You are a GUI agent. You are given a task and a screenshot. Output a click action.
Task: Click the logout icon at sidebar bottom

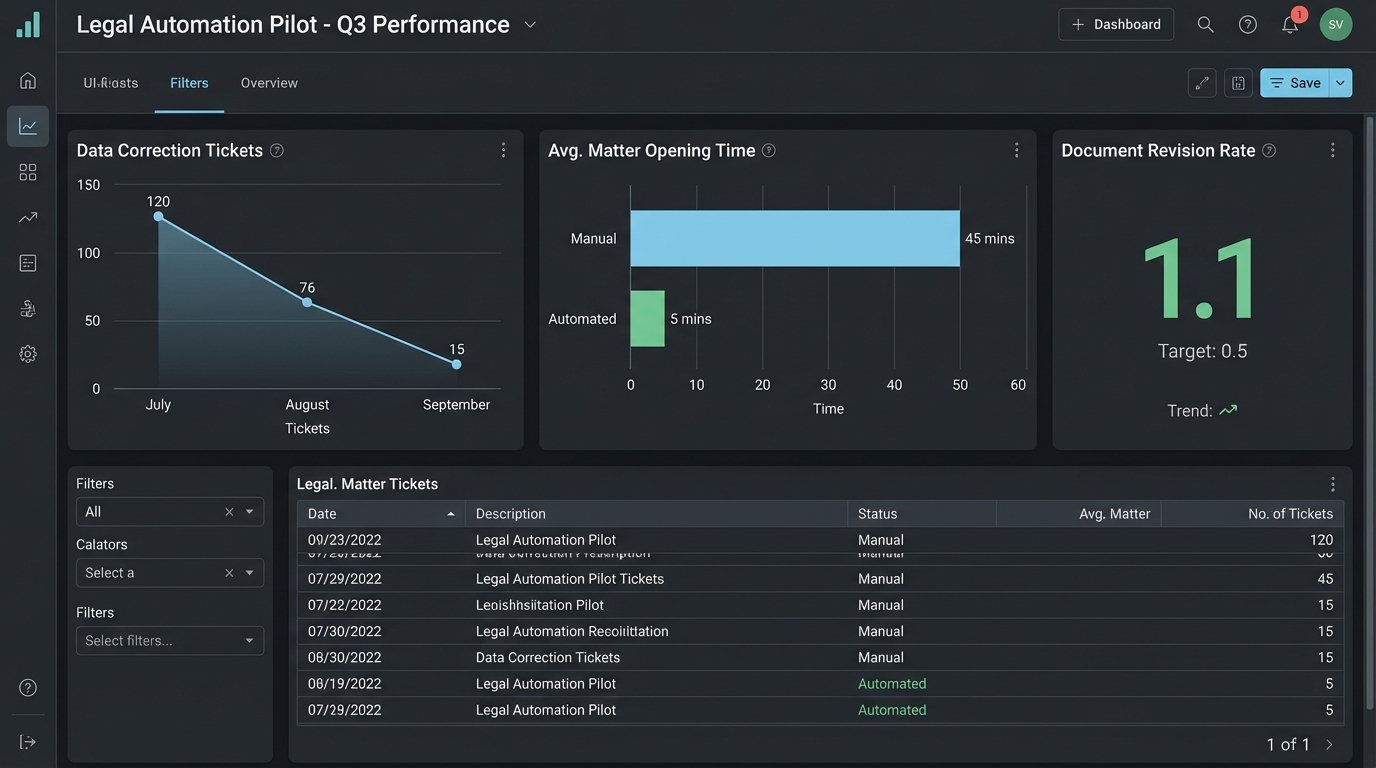(x=26, y=740)
